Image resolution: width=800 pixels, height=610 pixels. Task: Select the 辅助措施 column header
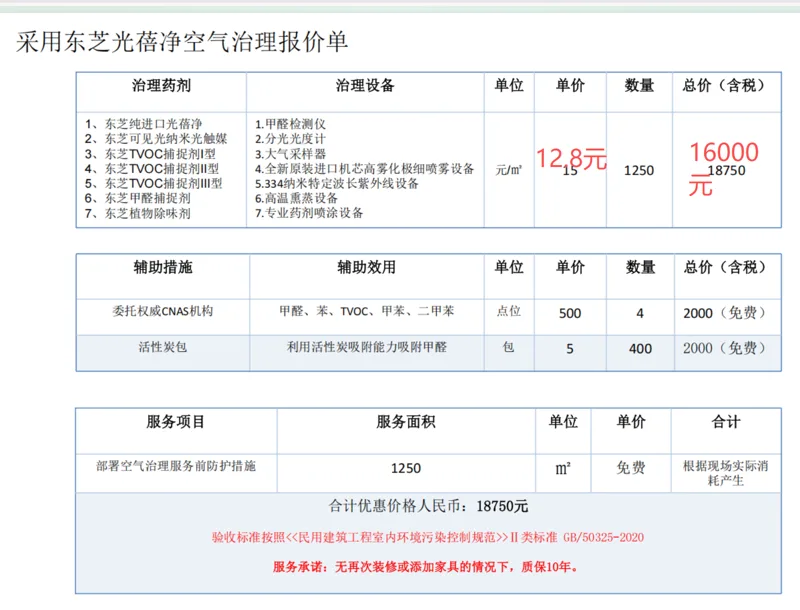coord(163,267)
